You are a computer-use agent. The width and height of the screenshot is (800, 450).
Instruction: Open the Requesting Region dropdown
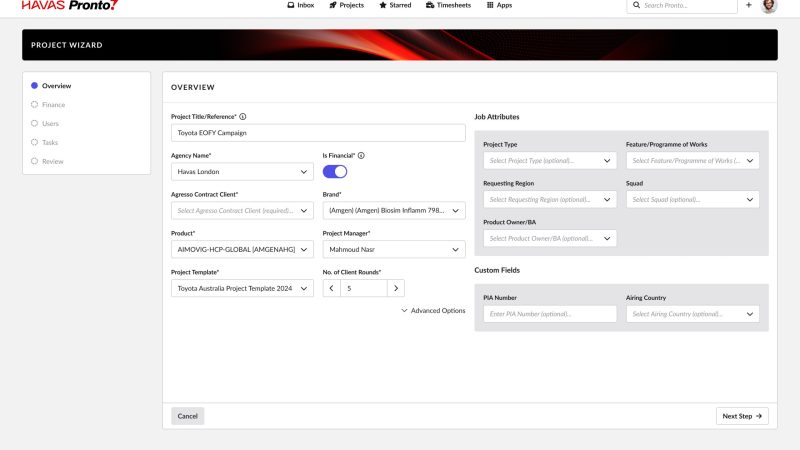[550, 199]
